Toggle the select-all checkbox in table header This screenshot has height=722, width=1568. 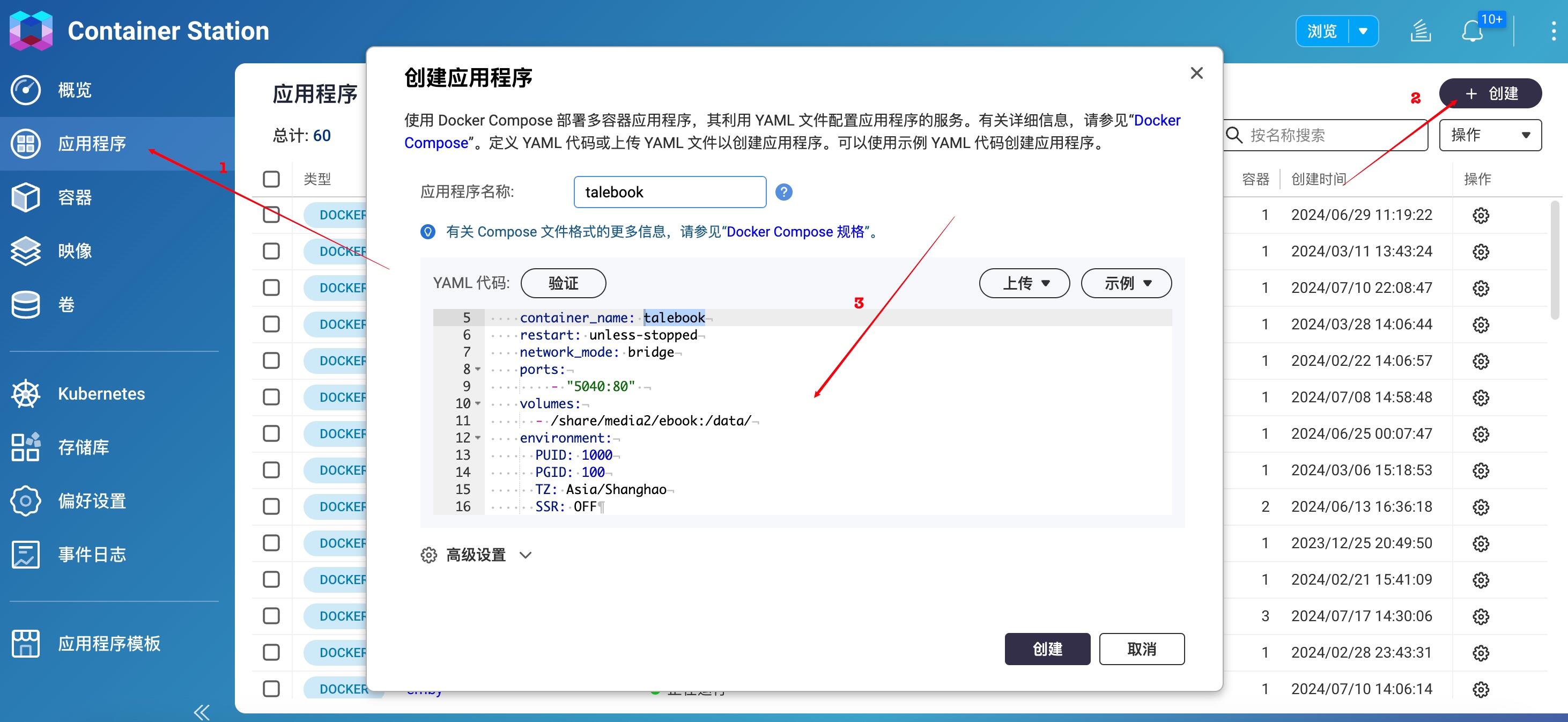click(x=270, y=179)
